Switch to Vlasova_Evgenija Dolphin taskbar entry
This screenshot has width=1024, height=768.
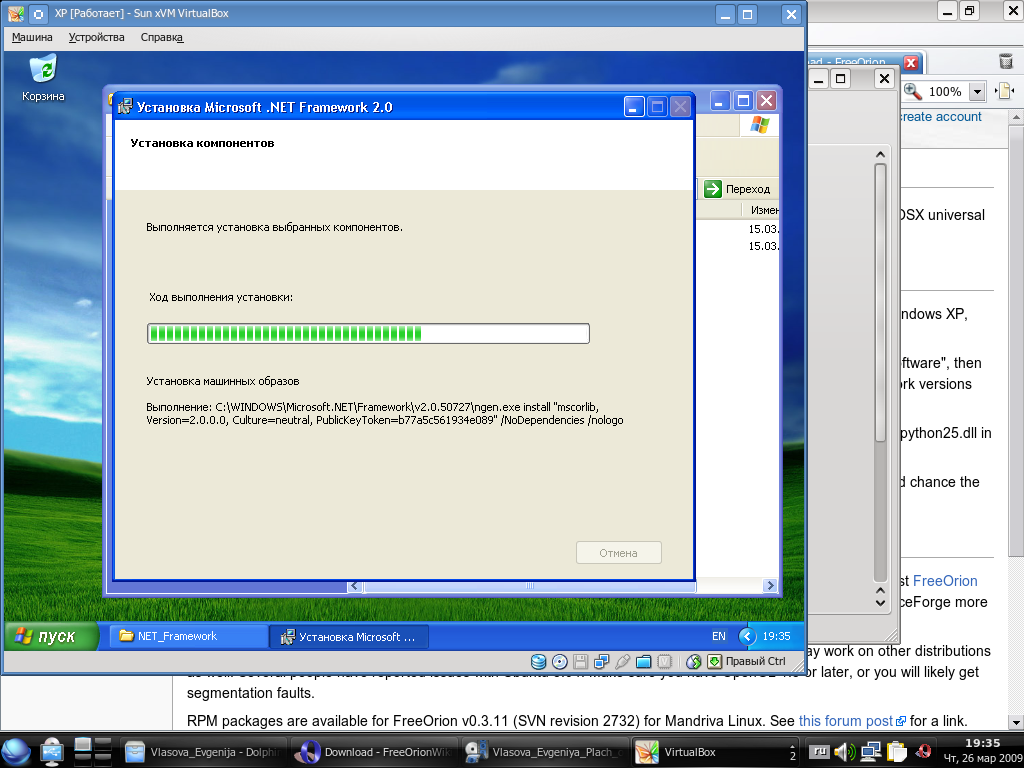(x=204, y=752)
